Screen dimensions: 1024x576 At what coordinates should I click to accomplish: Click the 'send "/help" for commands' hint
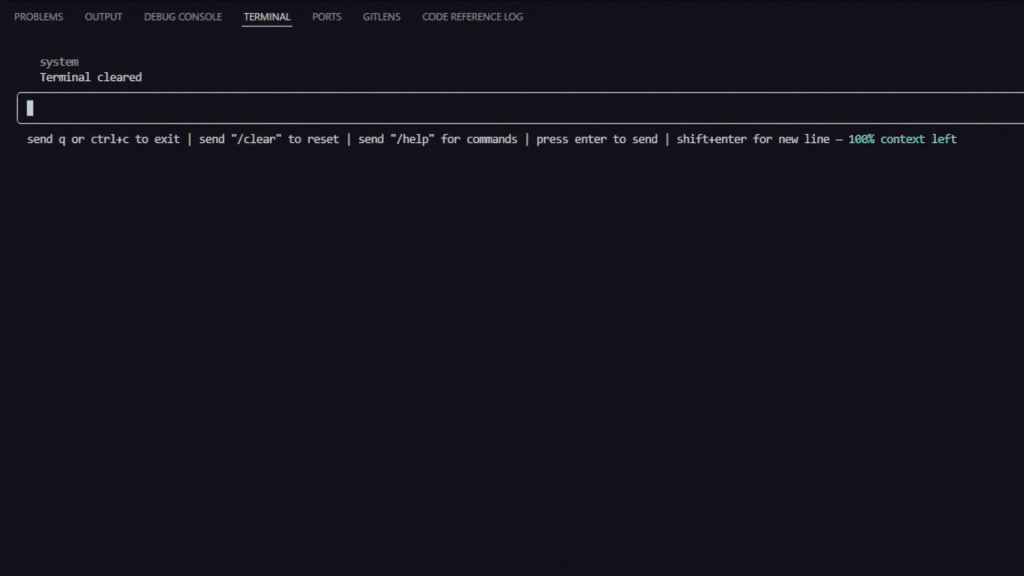coord(438,139)
